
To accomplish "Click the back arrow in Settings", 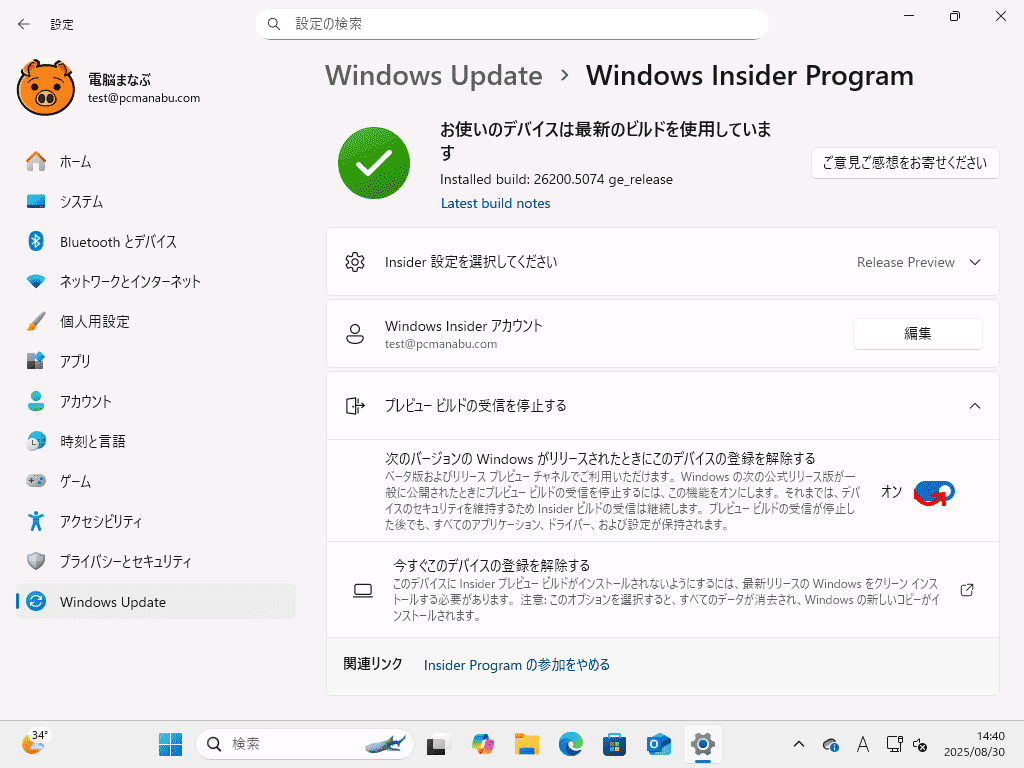I will click(24, 24).
